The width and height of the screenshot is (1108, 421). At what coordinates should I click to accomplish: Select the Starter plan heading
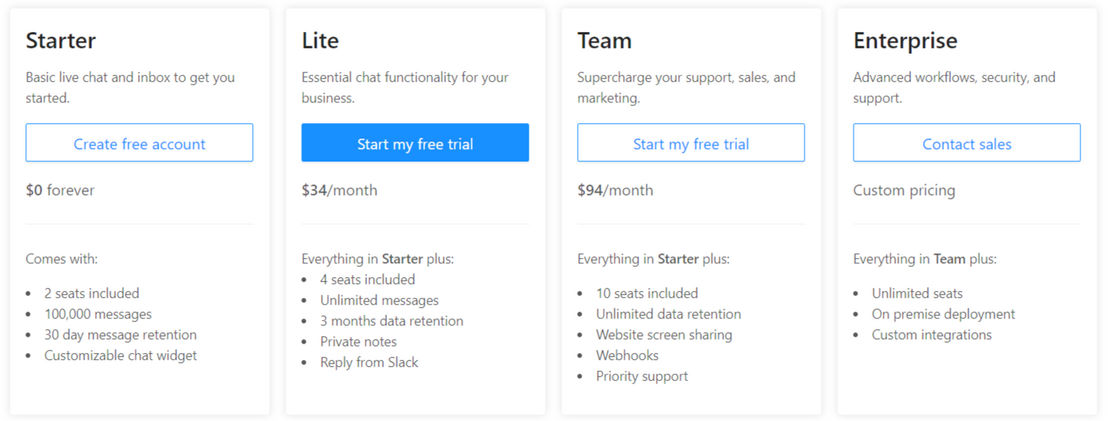tap(61, 40)
